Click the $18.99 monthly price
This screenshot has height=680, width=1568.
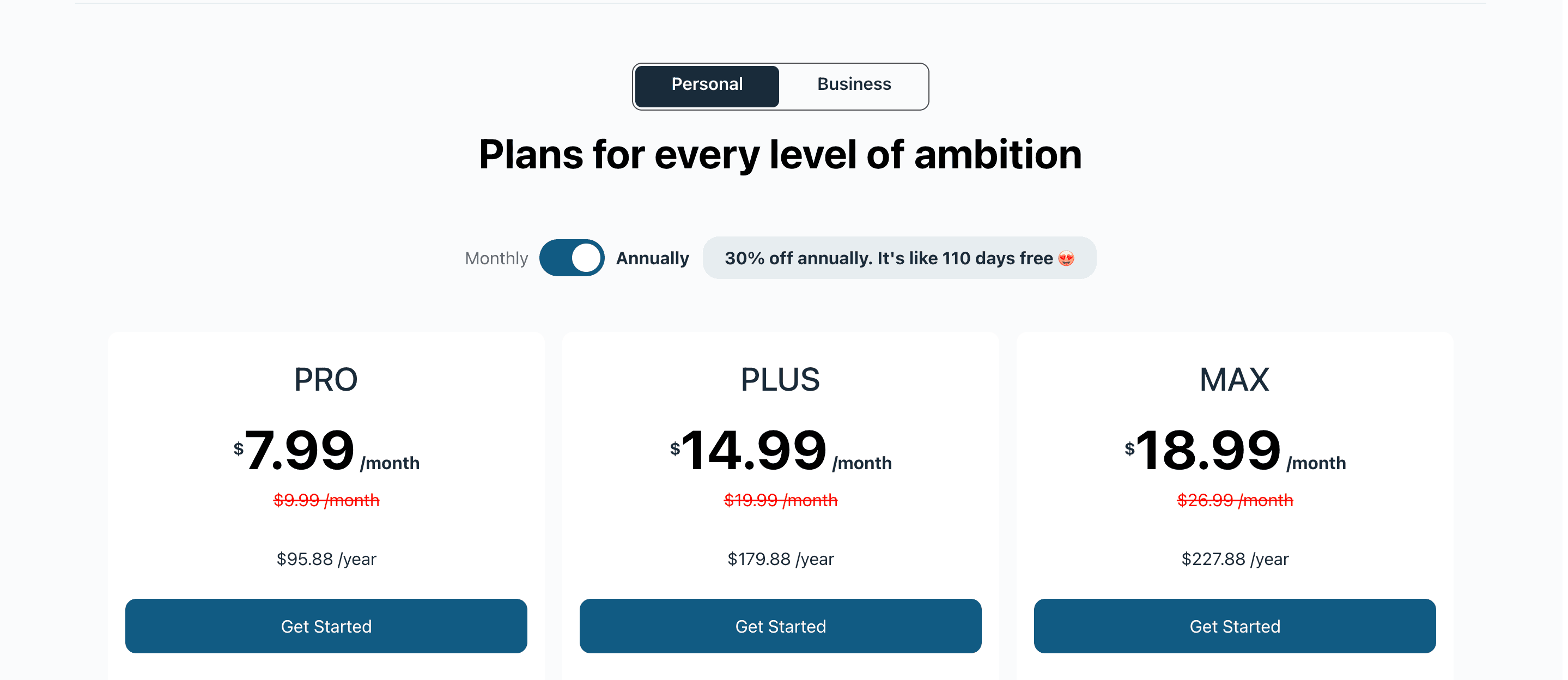click(1207, 451)
